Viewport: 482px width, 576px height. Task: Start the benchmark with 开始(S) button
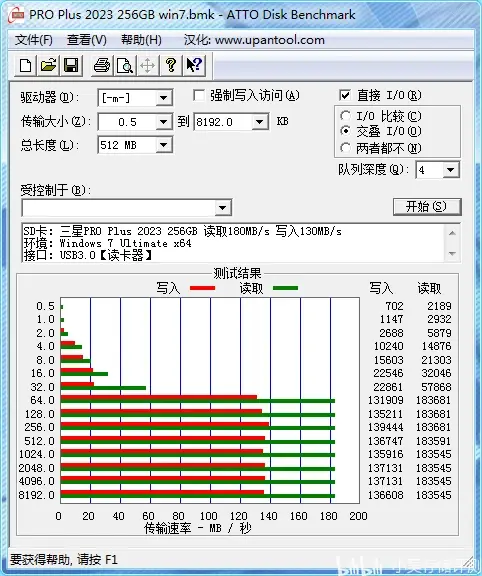pyautogui.click(x=427, y=207)
